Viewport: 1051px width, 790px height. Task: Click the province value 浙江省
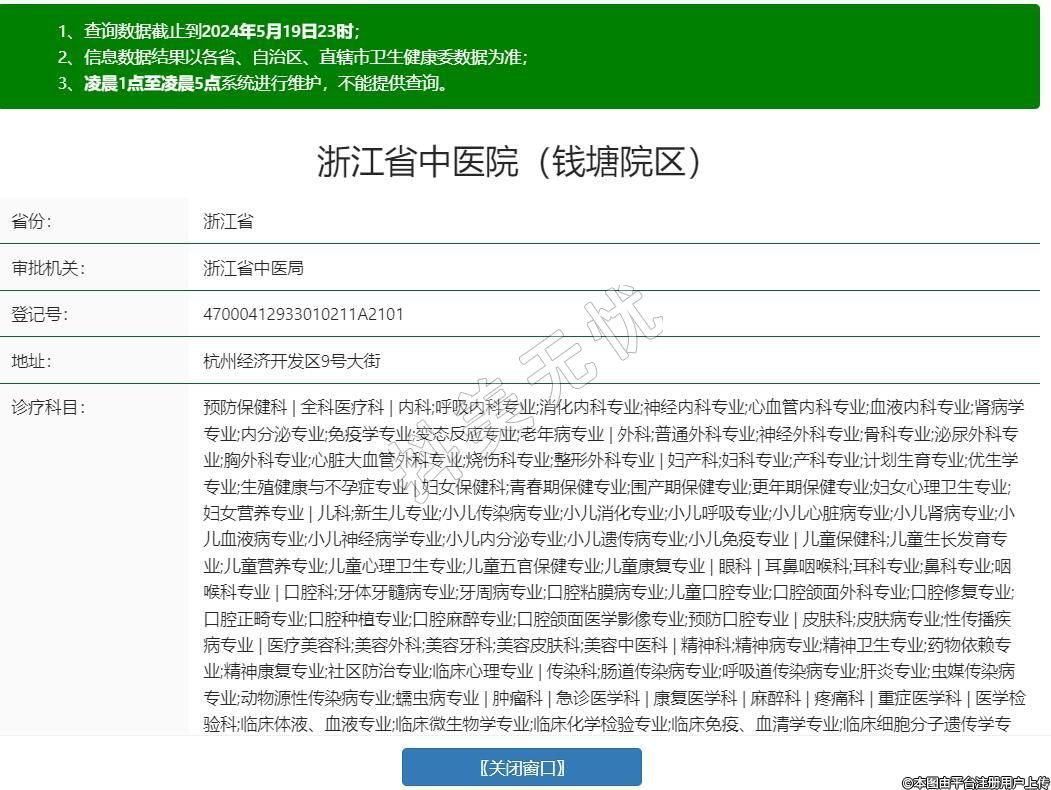[x=228, y=221]
